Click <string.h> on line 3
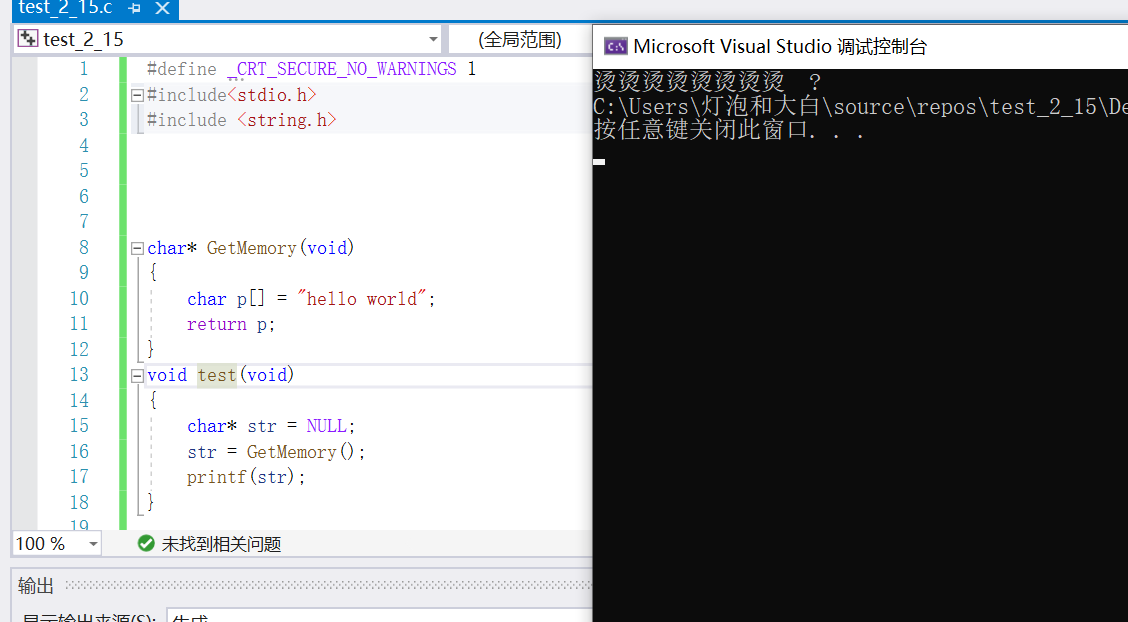Image resolution: width=1128 pixels, height=622 pixels. point(286,120)
